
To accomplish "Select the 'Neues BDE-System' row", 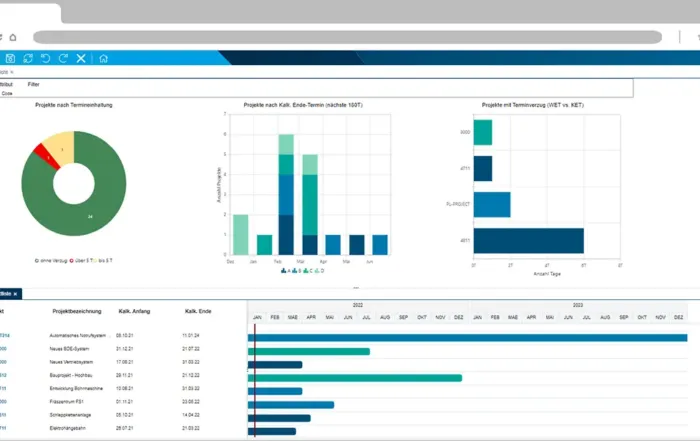I will [123, 349].
